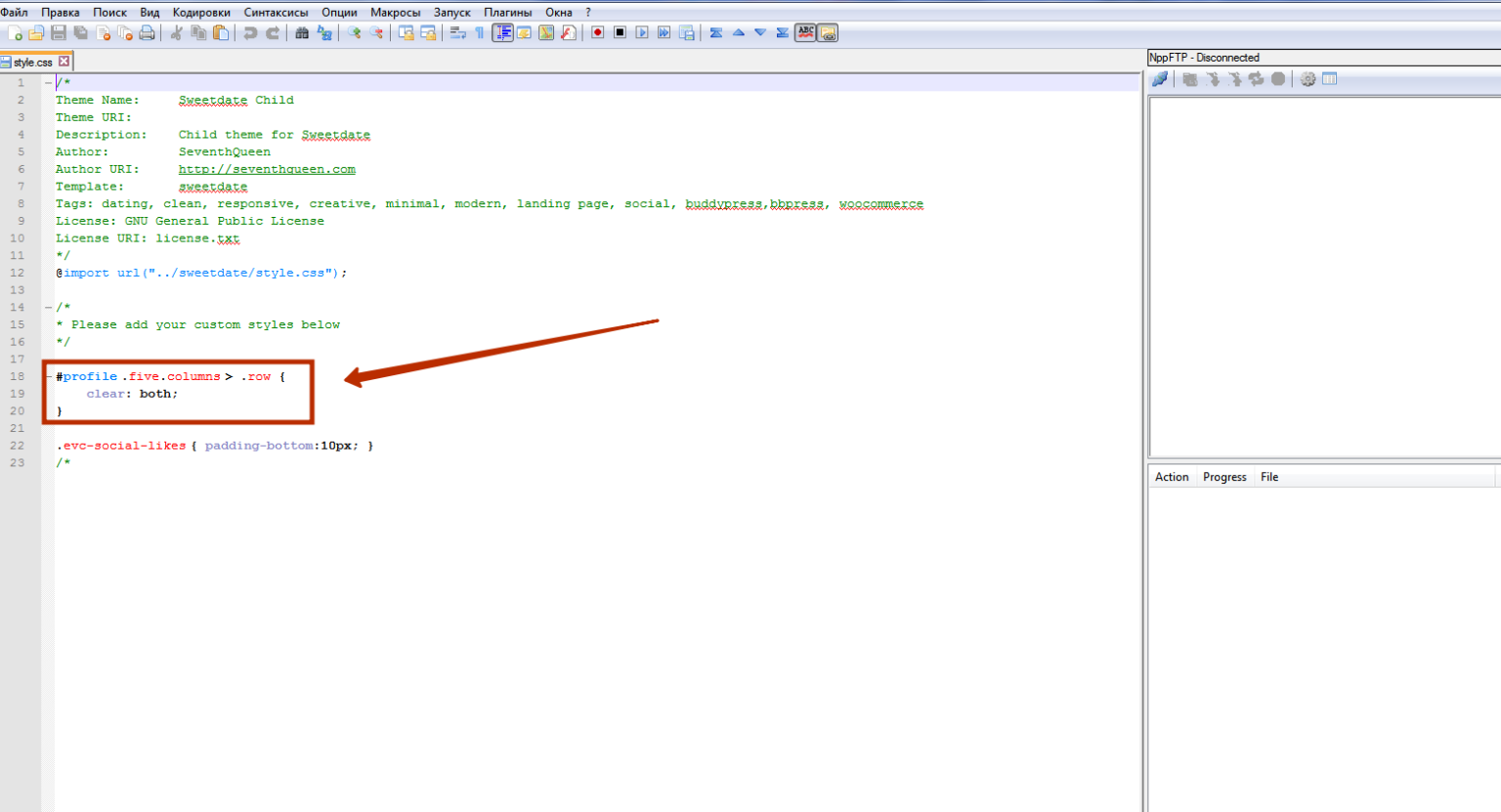Toggle the ABC spell-check button
The height and width of the screenshot is (812, 1501).
coord(805,33)
